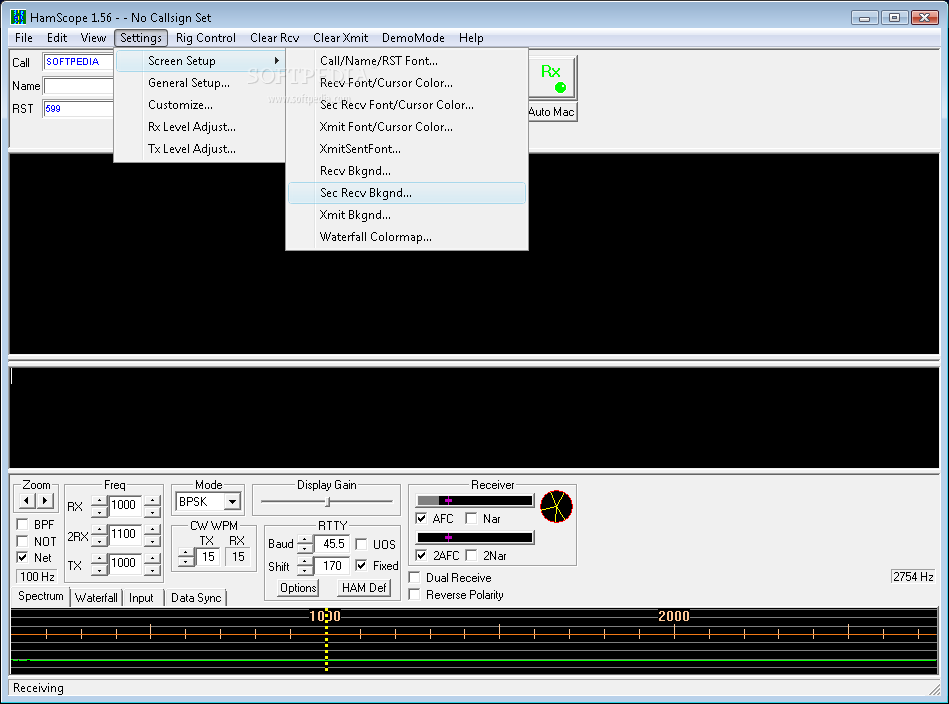Zoom in with the right arrow button
The height and width of the screenshot is (704, 949).
coord(45,501)
